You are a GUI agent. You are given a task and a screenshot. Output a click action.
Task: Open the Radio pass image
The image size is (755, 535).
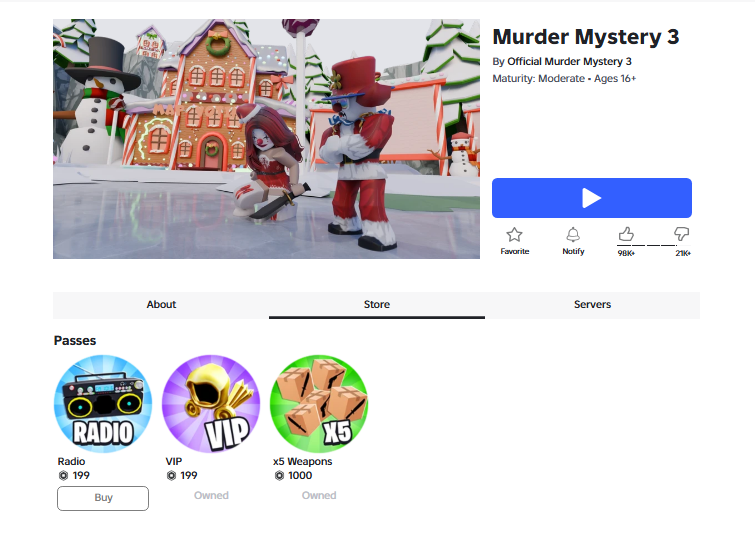click(x=103, y=404)
